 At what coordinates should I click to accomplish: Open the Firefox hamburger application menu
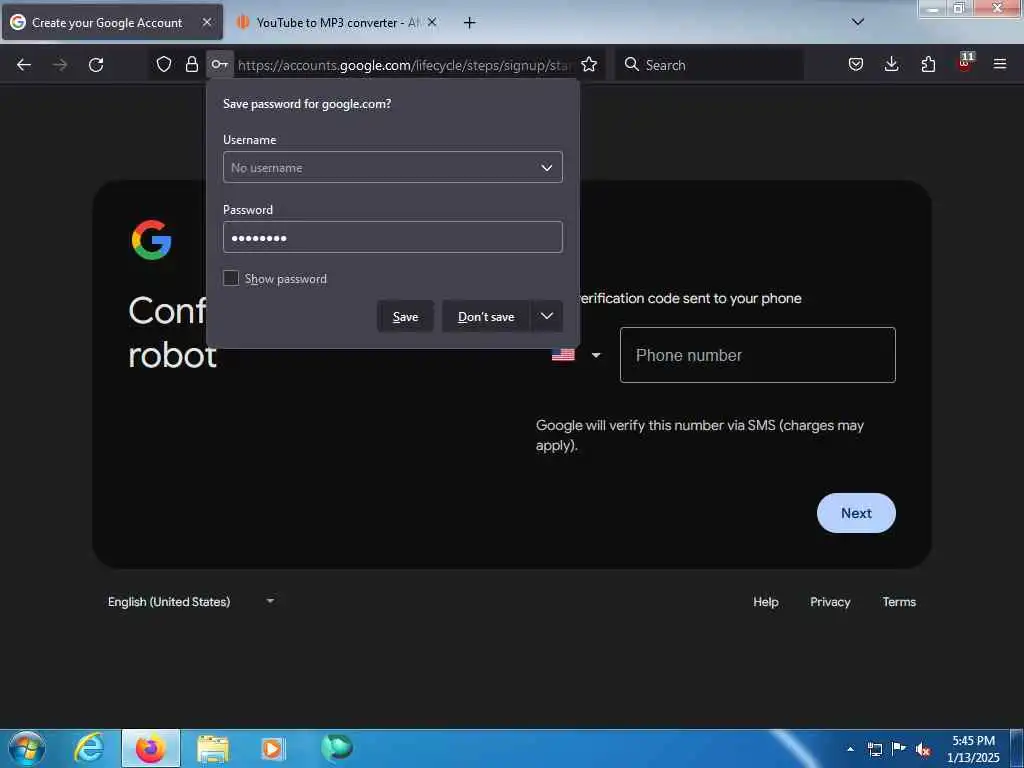click(1000, 64)
